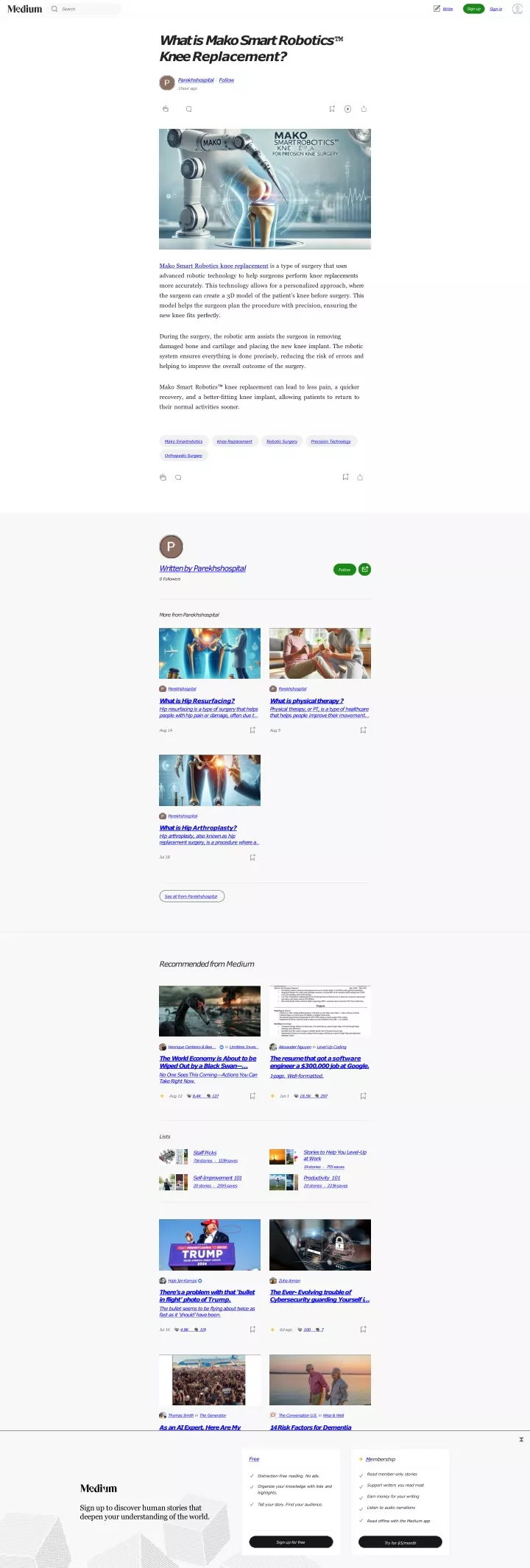The width and height of the screenshot is (530, 1568).
Task: Bookmark article using bottom bookmark icon
Action: tap(345, 477)
